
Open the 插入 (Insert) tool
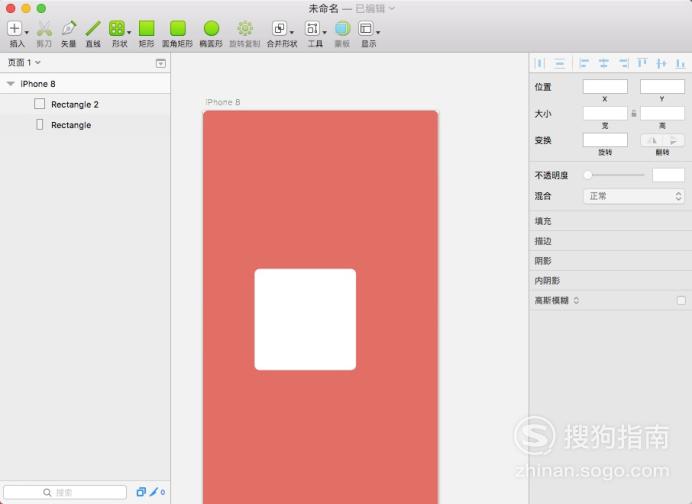[14, 28]
